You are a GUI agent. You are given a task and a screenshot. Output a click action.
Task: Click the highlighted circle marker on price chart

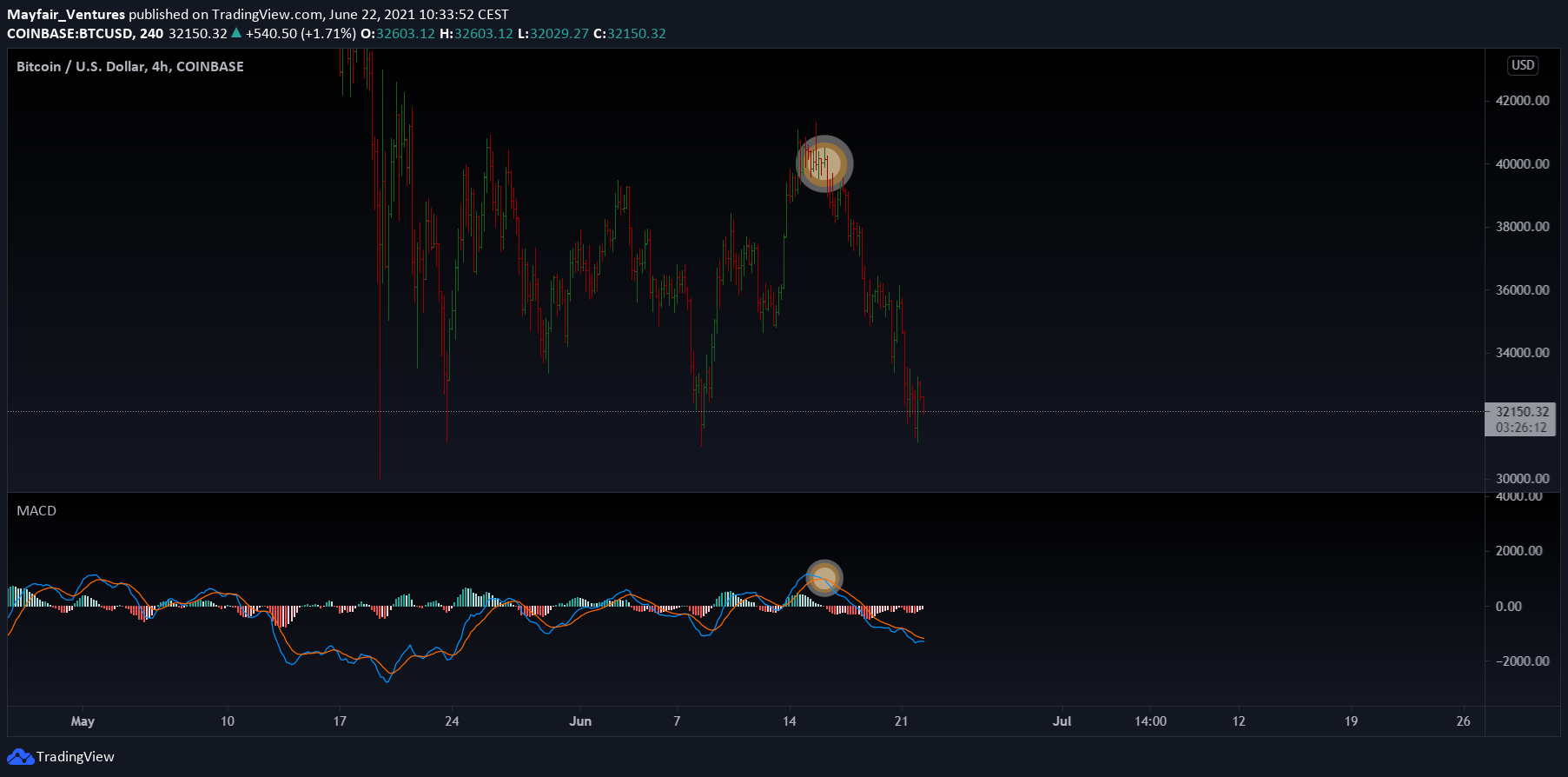coord(824,163)
